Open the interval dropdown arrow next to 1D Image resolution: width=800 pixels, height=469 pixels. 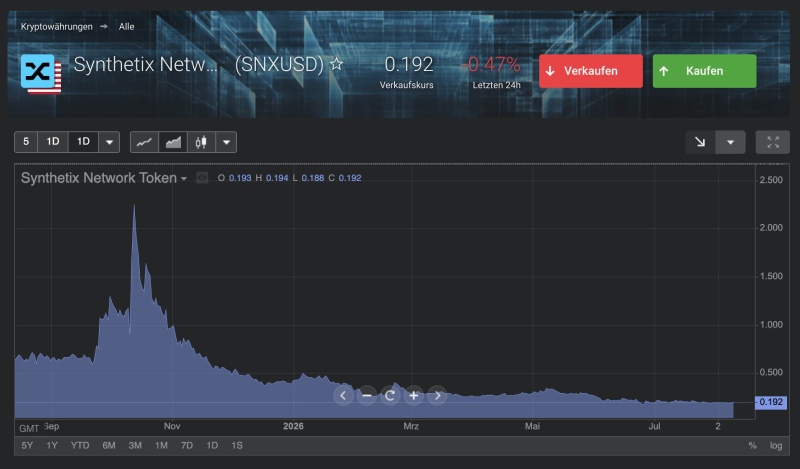(x=109, y=142)
